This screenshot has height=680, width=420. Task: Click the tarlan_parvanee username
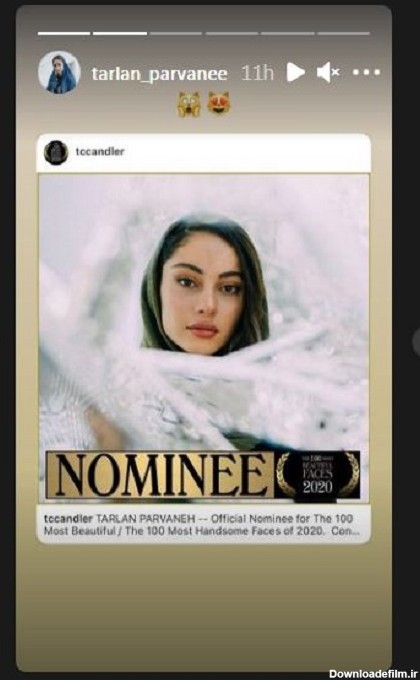(x=159, y=74)
